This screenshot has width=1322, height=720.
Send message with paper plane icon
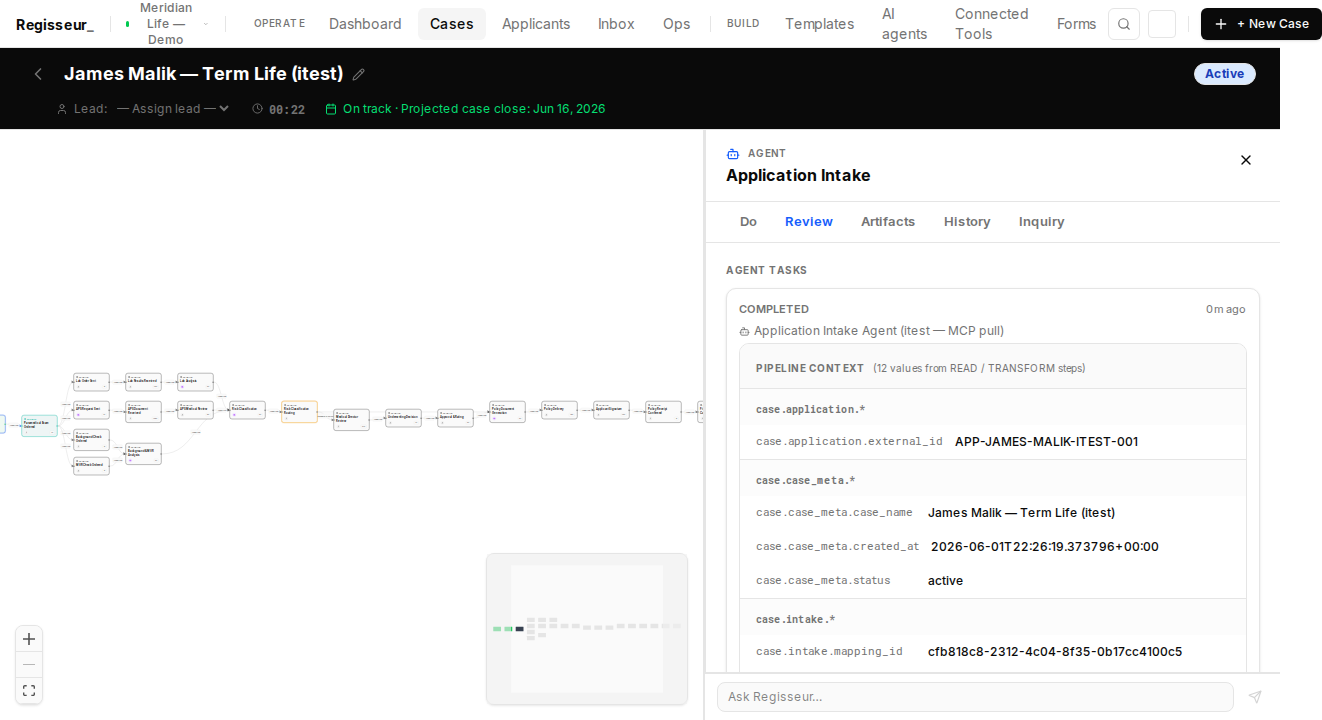[1255, 697]
